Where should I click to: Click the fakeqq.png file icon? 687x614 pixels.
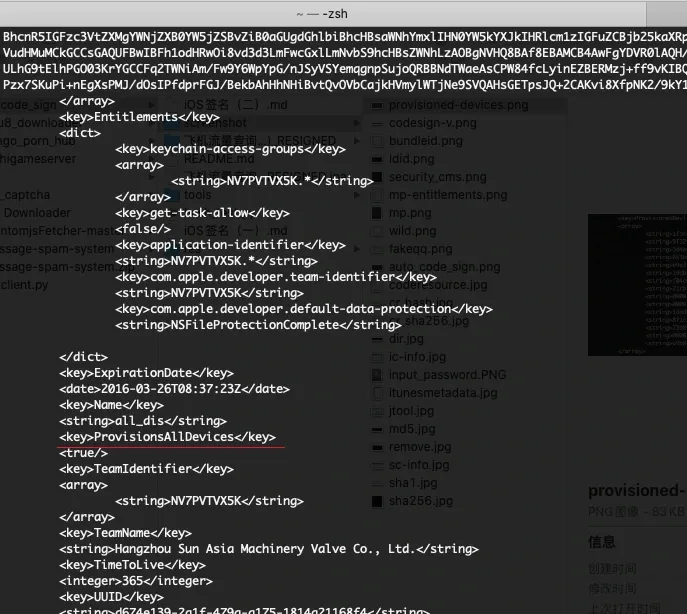click(x=377, y=249)
